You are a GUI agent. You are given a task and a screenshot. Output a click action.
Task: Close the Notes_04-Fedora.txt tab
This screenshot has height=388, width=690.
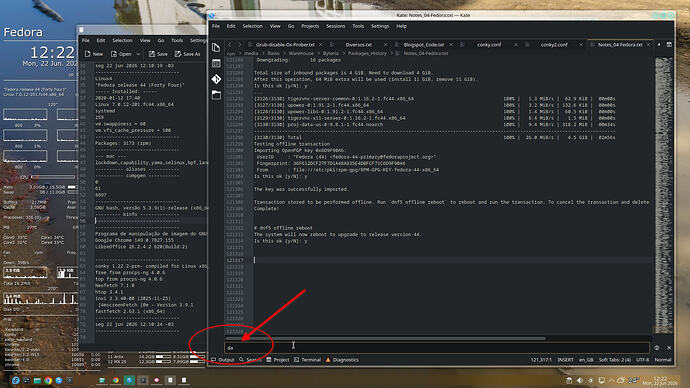649,44
